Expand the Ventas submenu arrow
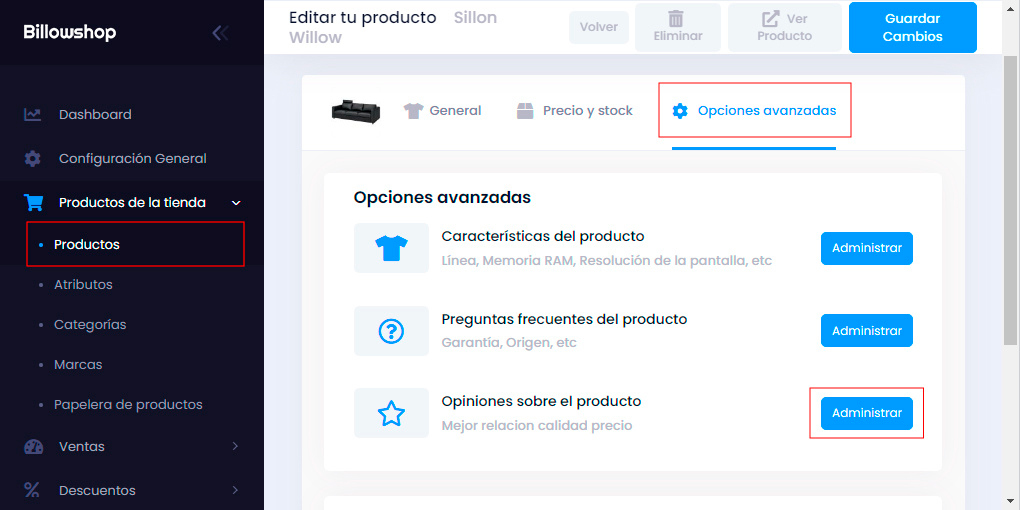 coord(236,447)
